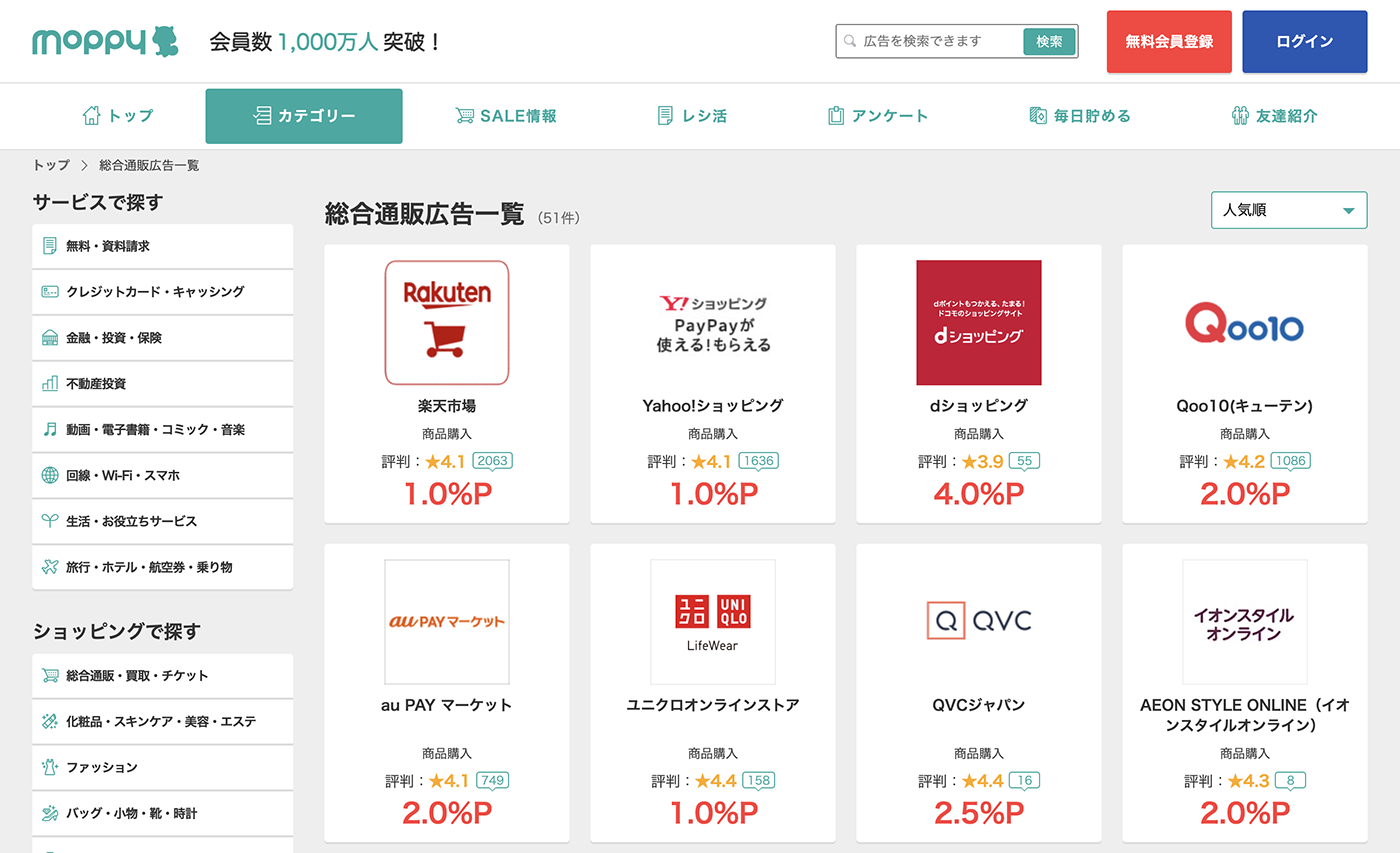Click the magnifier icon in search box

(850, 41)
